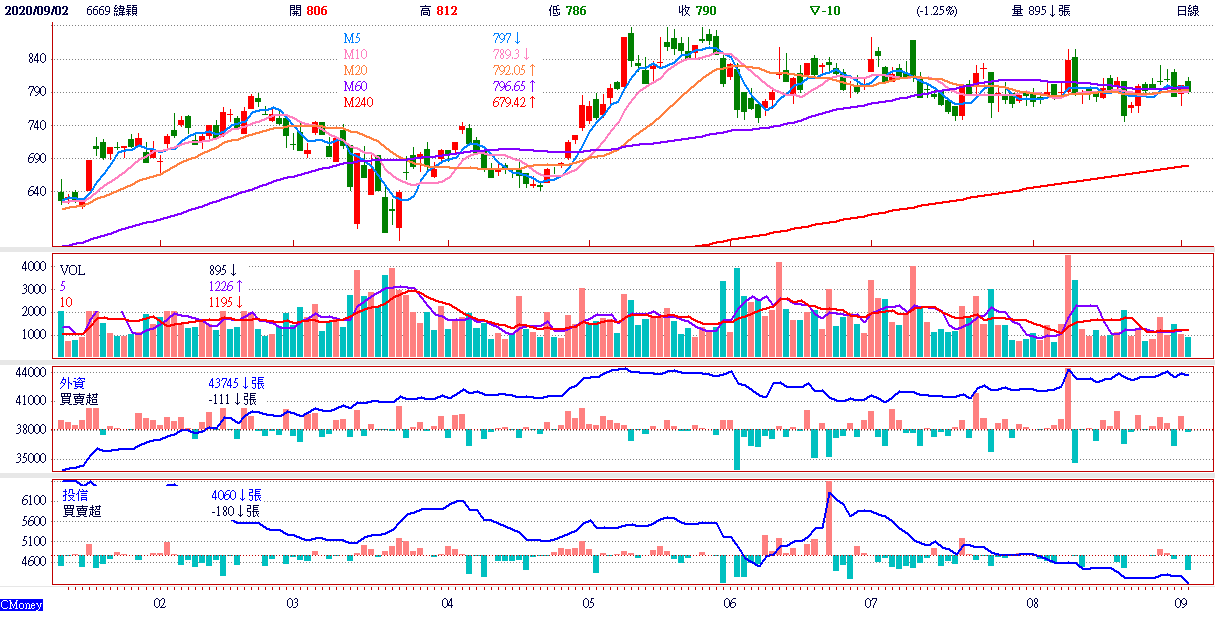Click the 08 month marker on timeline

coord(1032,604)
